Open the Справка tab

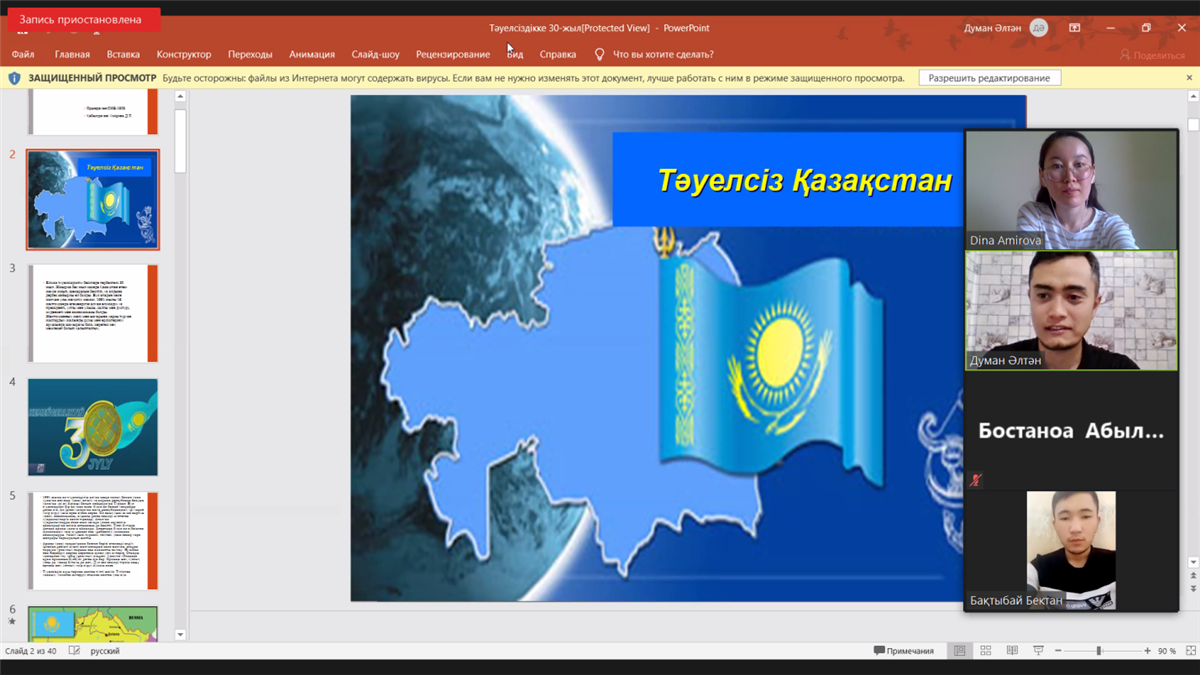558,54
